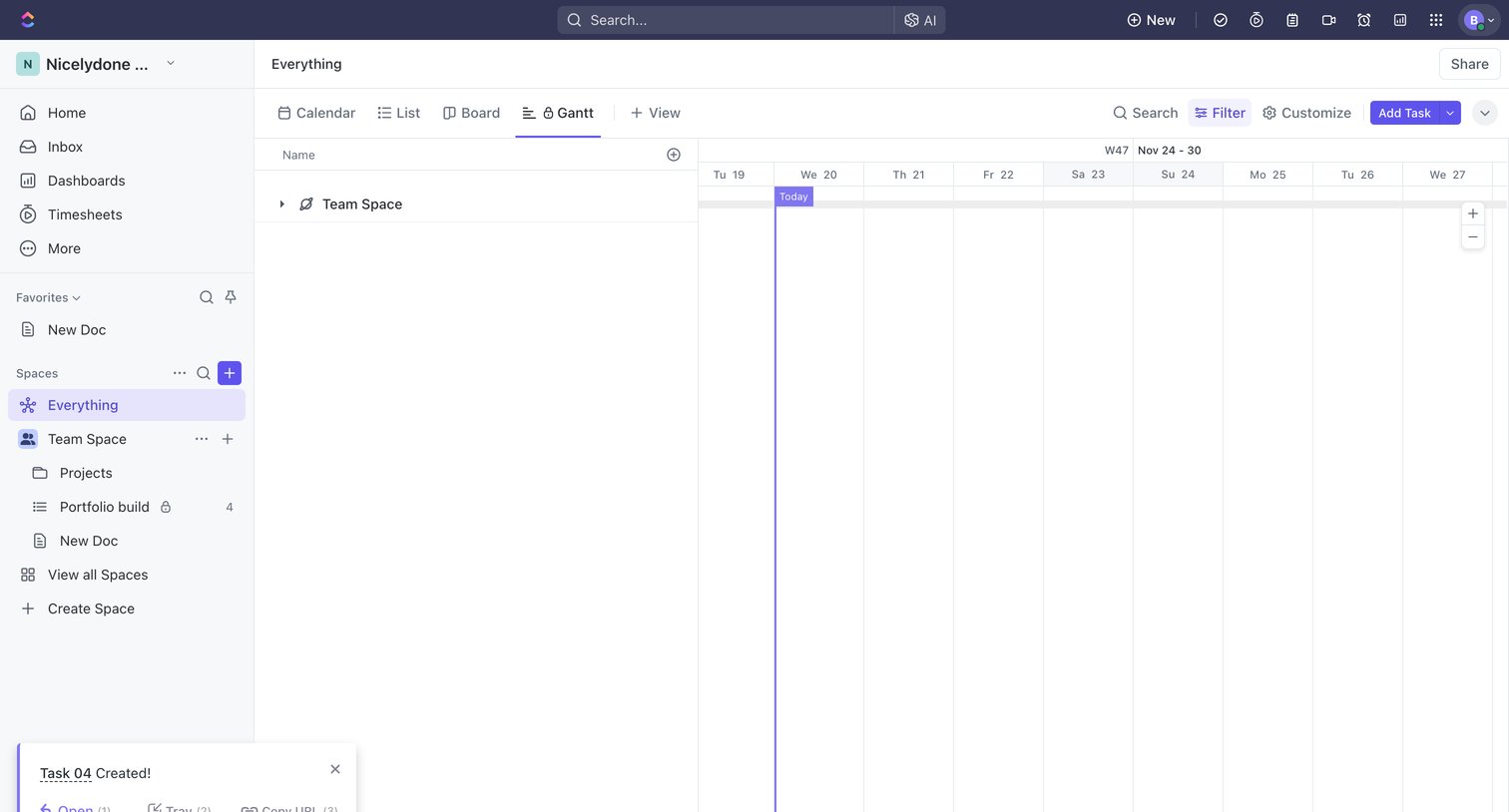Dismiss the Task 04 Created notification
Image resolution: width=1509 pixels, height=812 pixels.
pyautogui.click(x=335, y=769)
